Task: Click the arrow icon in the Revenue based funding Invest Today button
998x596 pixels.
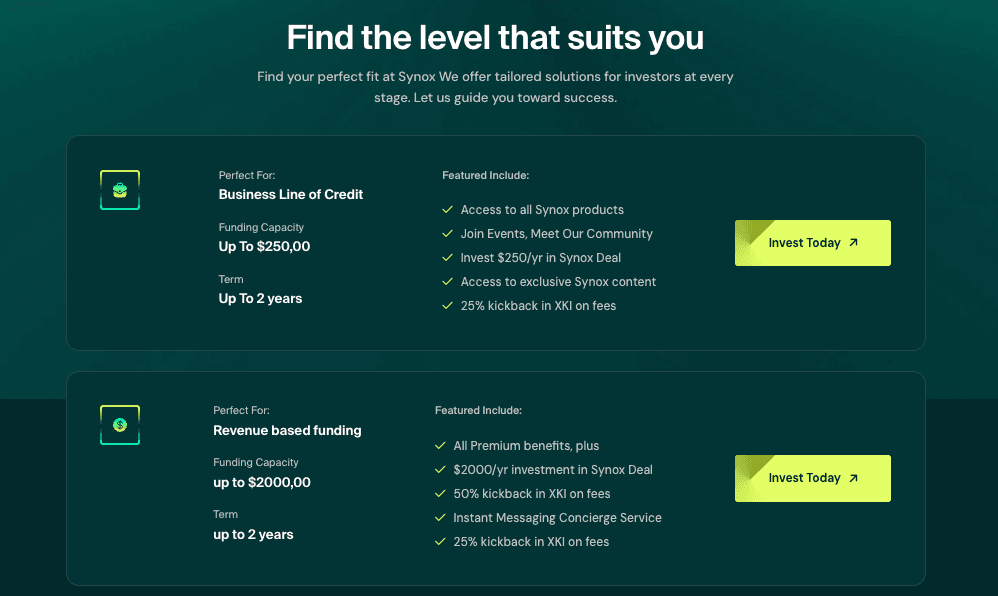Action: (853, 478)
